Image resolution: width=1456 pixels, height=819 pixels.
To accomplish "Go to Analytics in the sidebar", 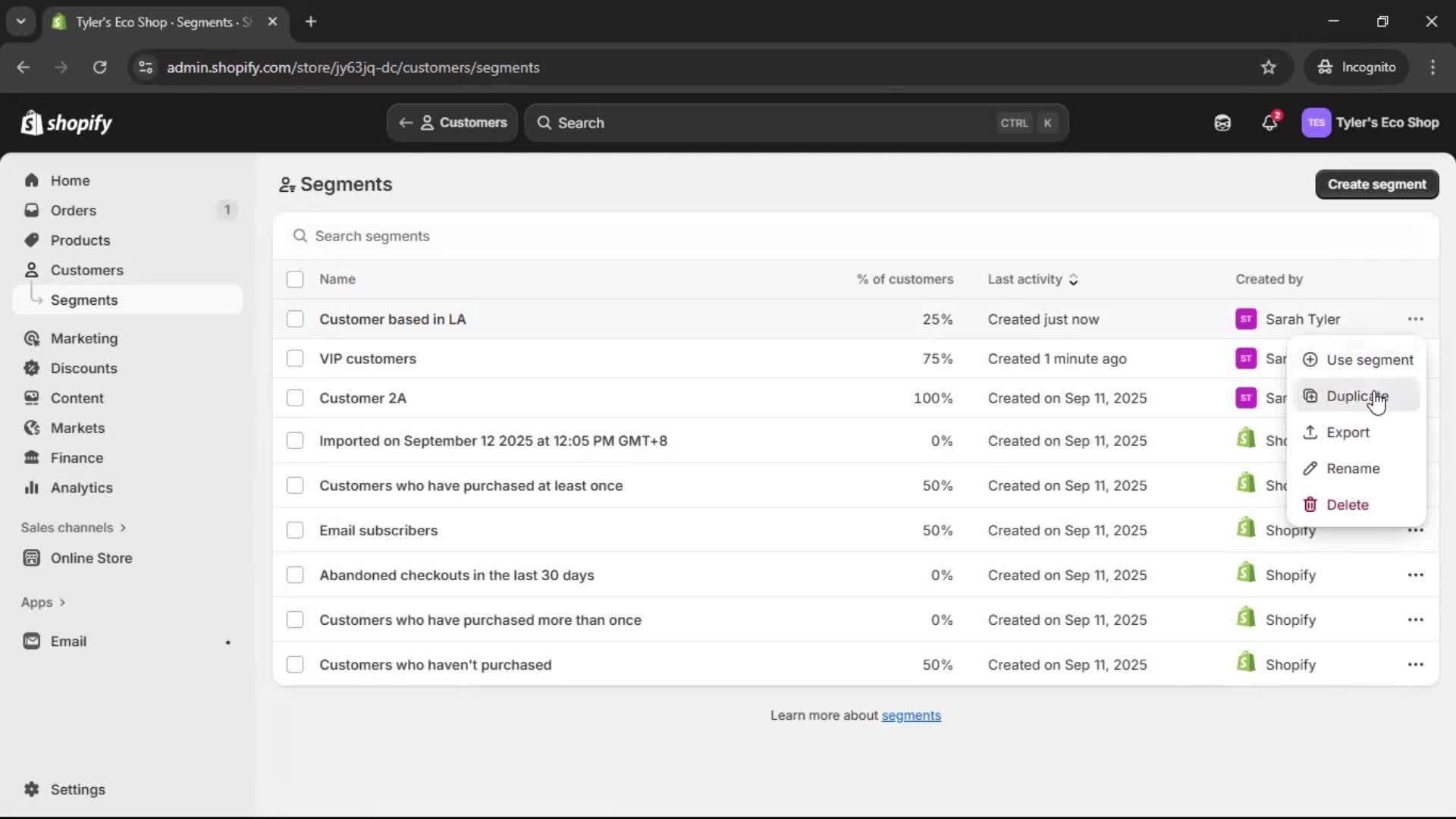I will (81, 488).
